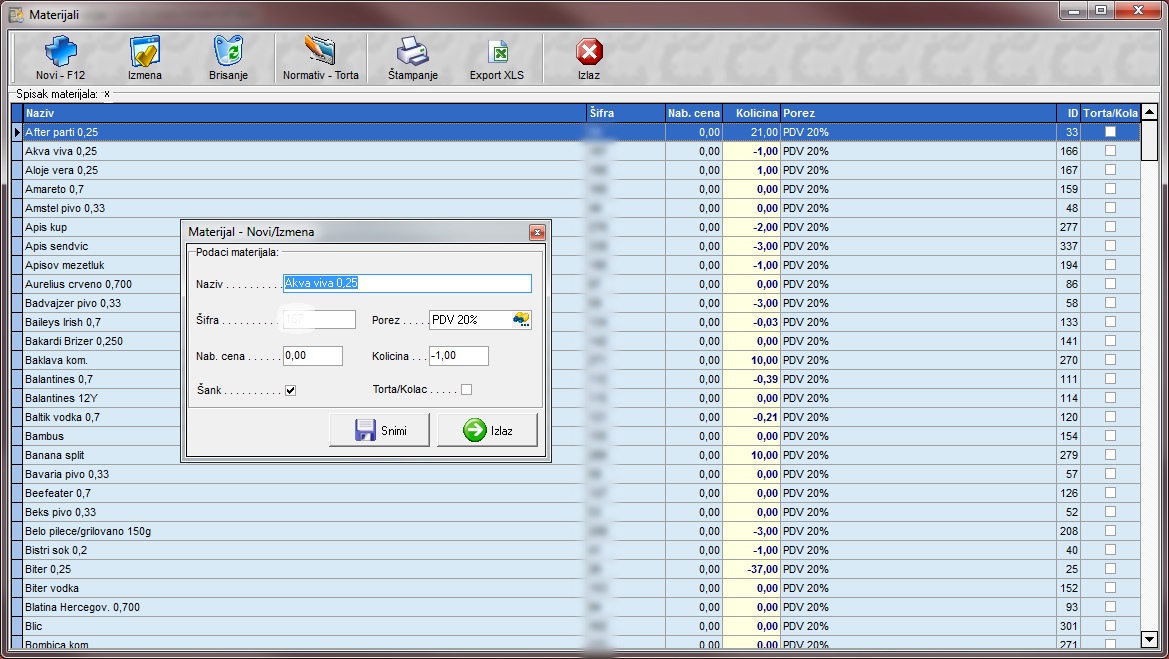Viewport: 1169px width, 659px height.
Task: Tick Torta/Kola checkbox for Amareto 0,7
Action: coord(1110,189)
